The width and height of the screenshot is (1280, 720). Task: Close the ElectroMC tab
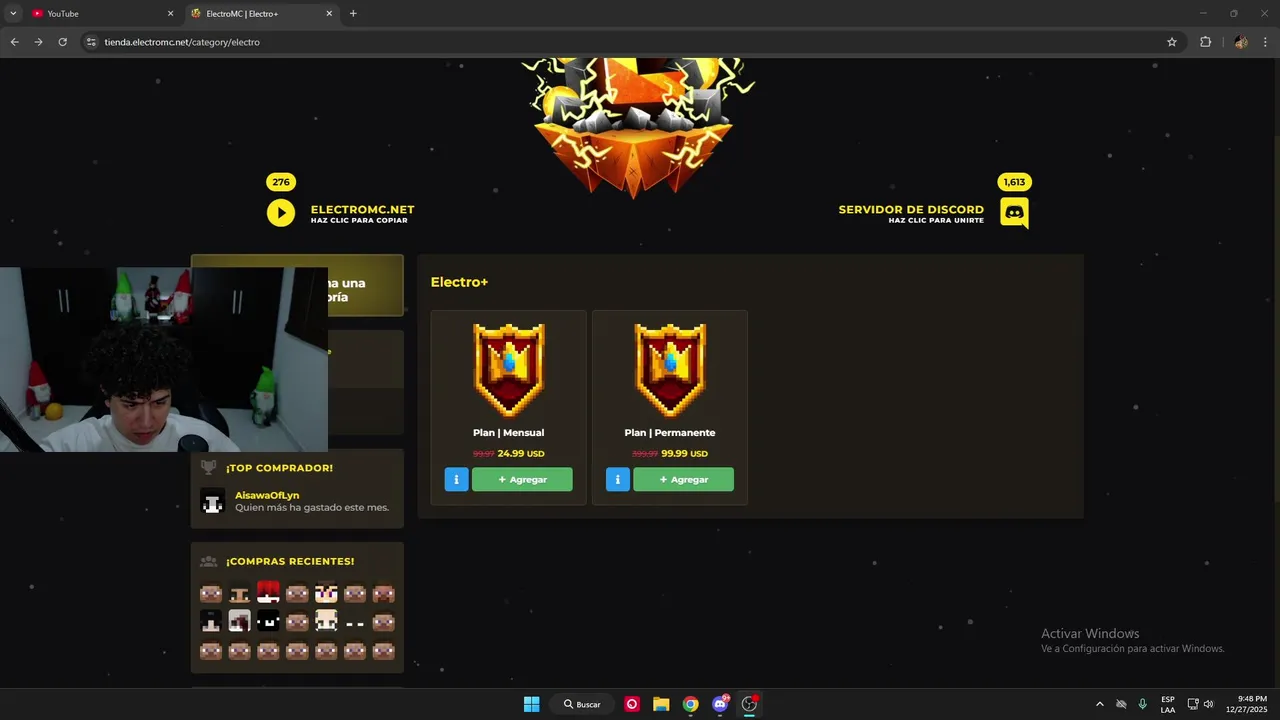click(x=329, y=14)
